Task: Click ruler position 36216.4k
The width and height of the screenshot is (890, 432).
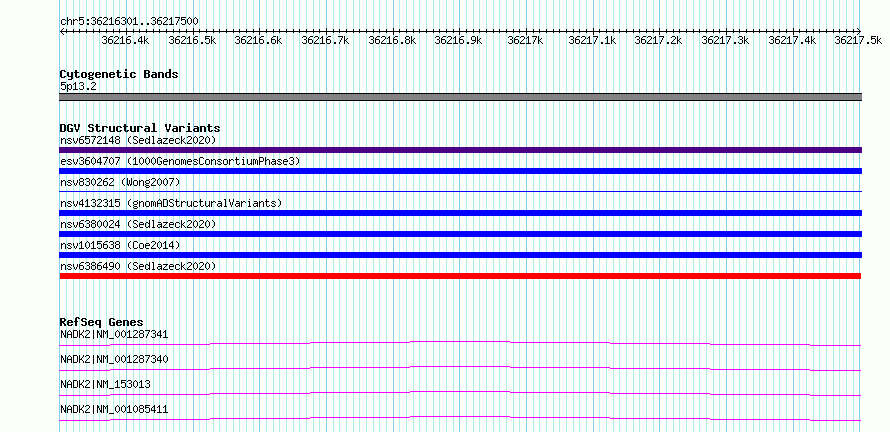Action: (125, 40)
